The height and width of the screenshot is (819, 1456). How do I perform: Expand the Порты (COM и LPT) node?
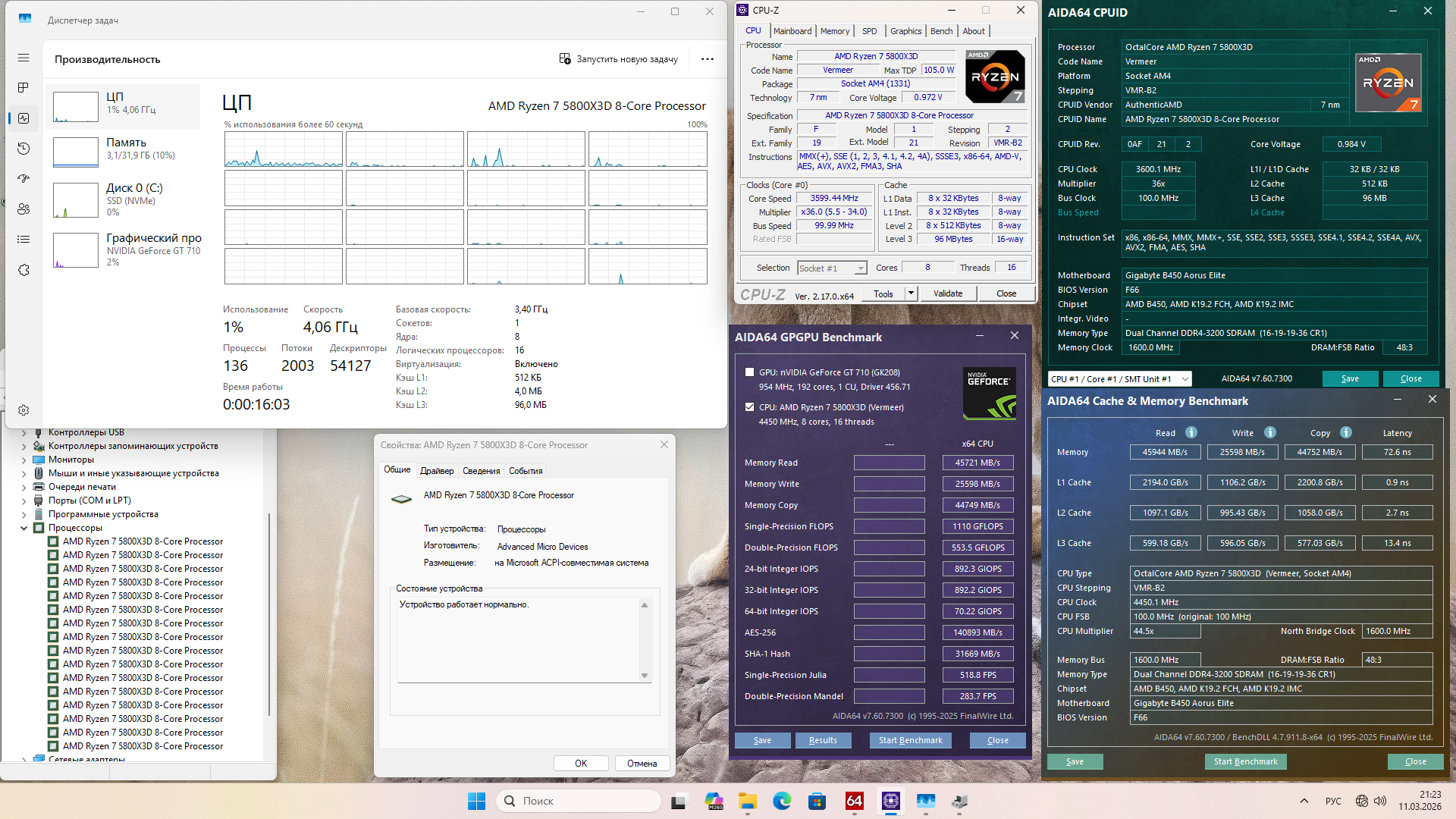24,500
